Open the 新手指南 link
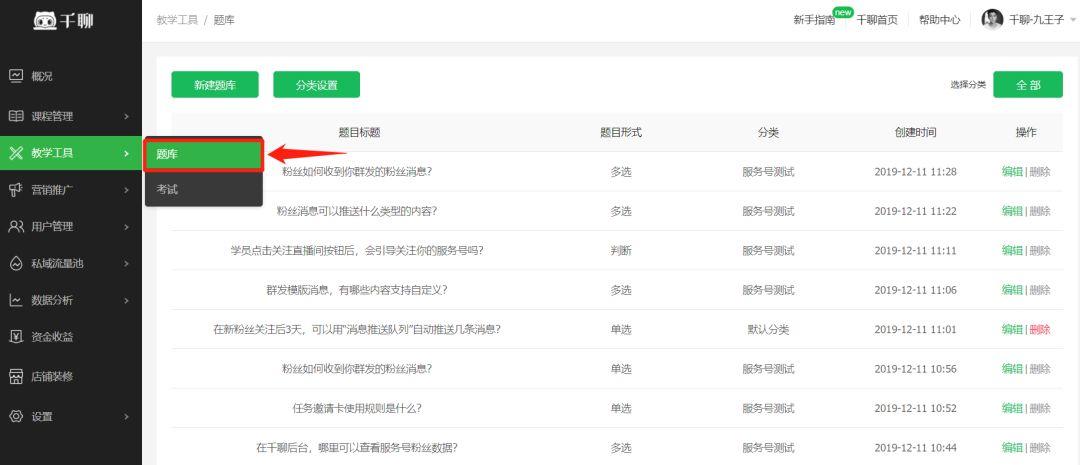This screenshot has width=1080, height=465. click(x=814, y=20)
